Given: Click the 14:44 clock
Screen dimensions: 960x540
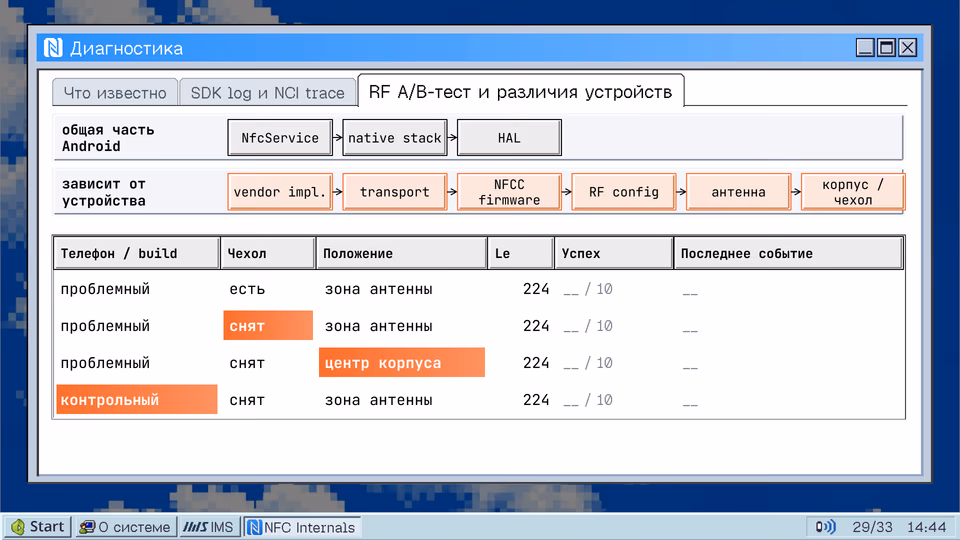Looking at the screenshot, I should coord(926,527).
